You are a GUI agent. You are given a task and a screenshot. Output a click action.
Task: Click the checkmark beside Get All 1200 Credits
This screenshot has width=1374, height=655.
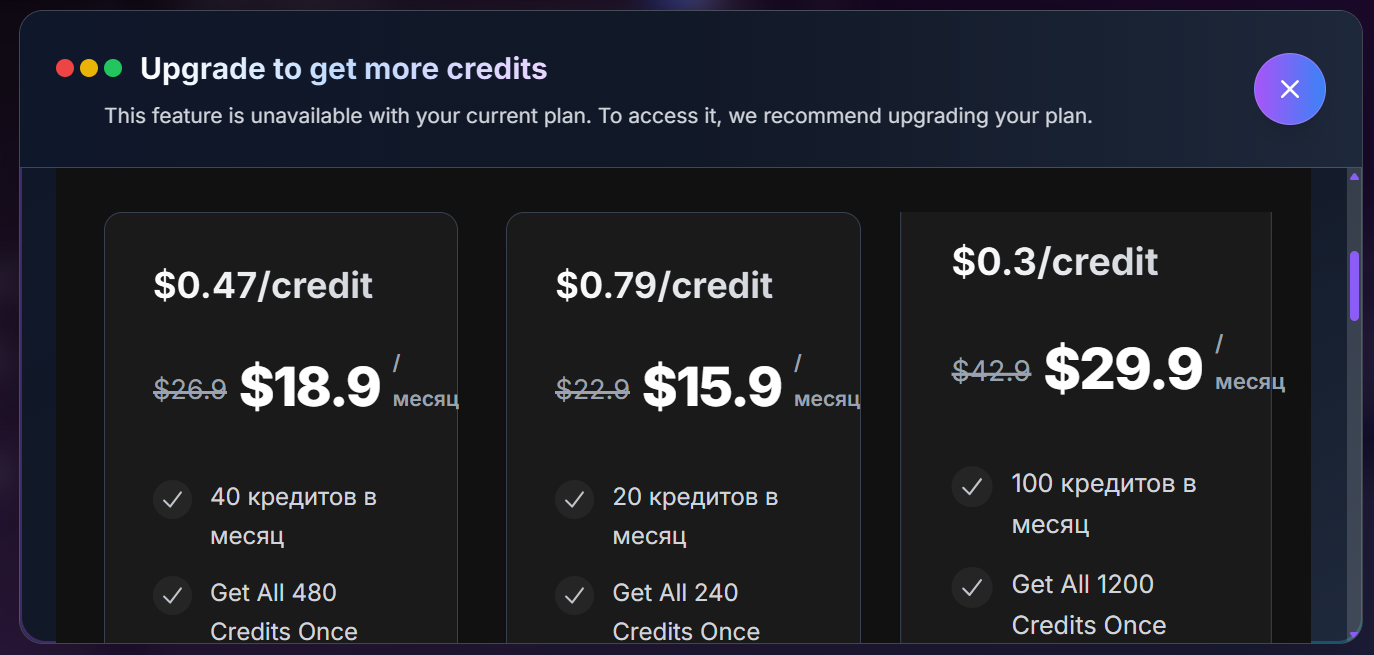coord(971,587)
